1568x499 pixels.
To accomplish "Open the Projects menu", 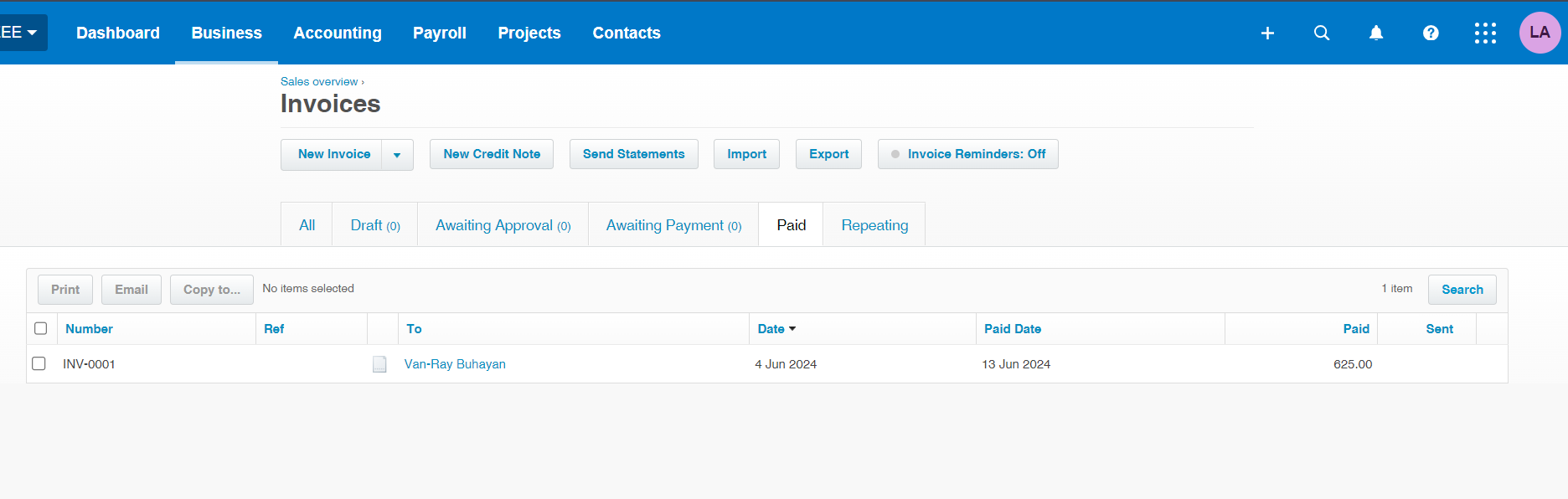I will [x=529, y=33].
